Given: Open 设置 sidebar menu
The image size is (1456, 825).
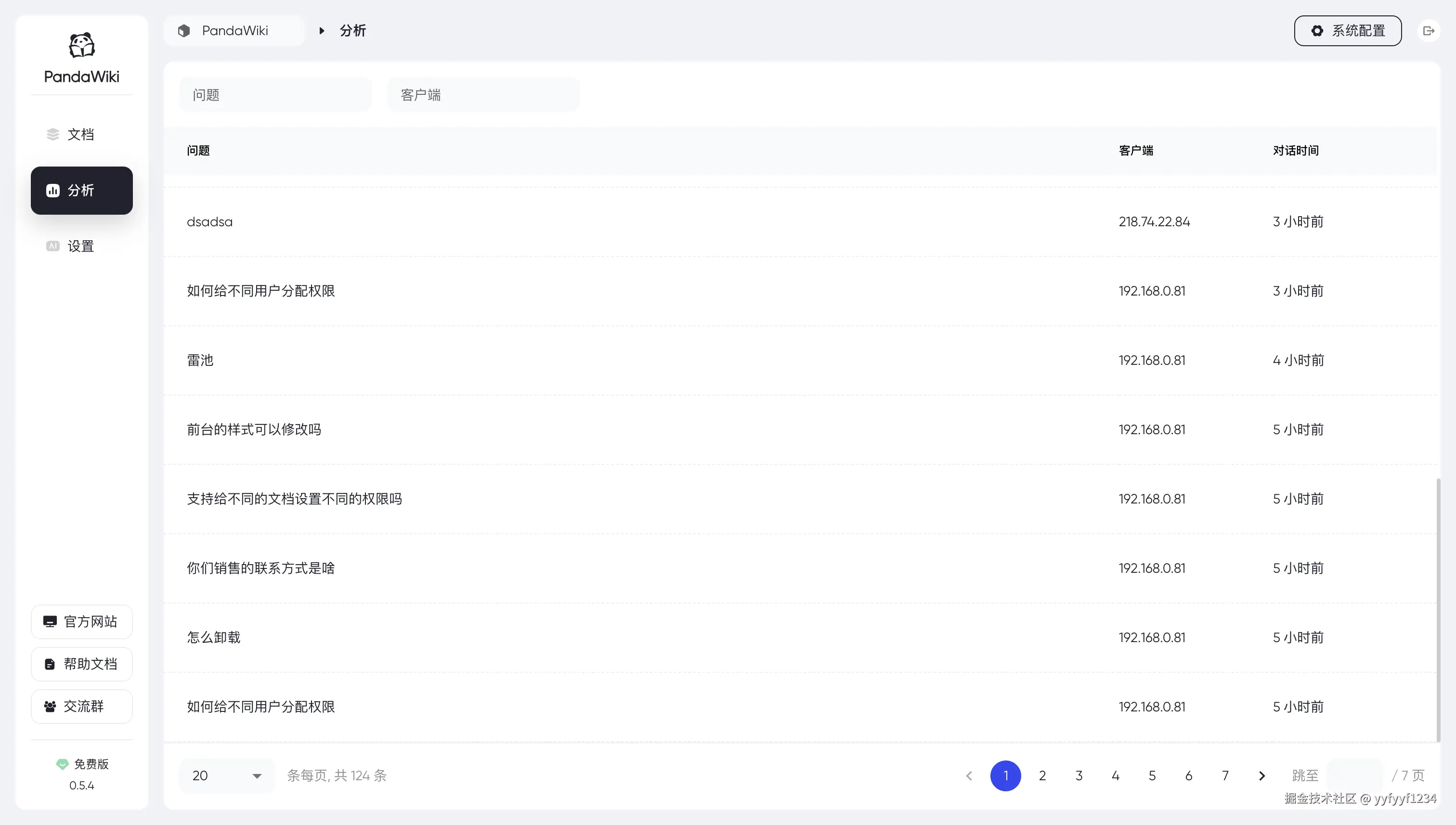Looking at the screenshot, I should [x=82, y=246].
